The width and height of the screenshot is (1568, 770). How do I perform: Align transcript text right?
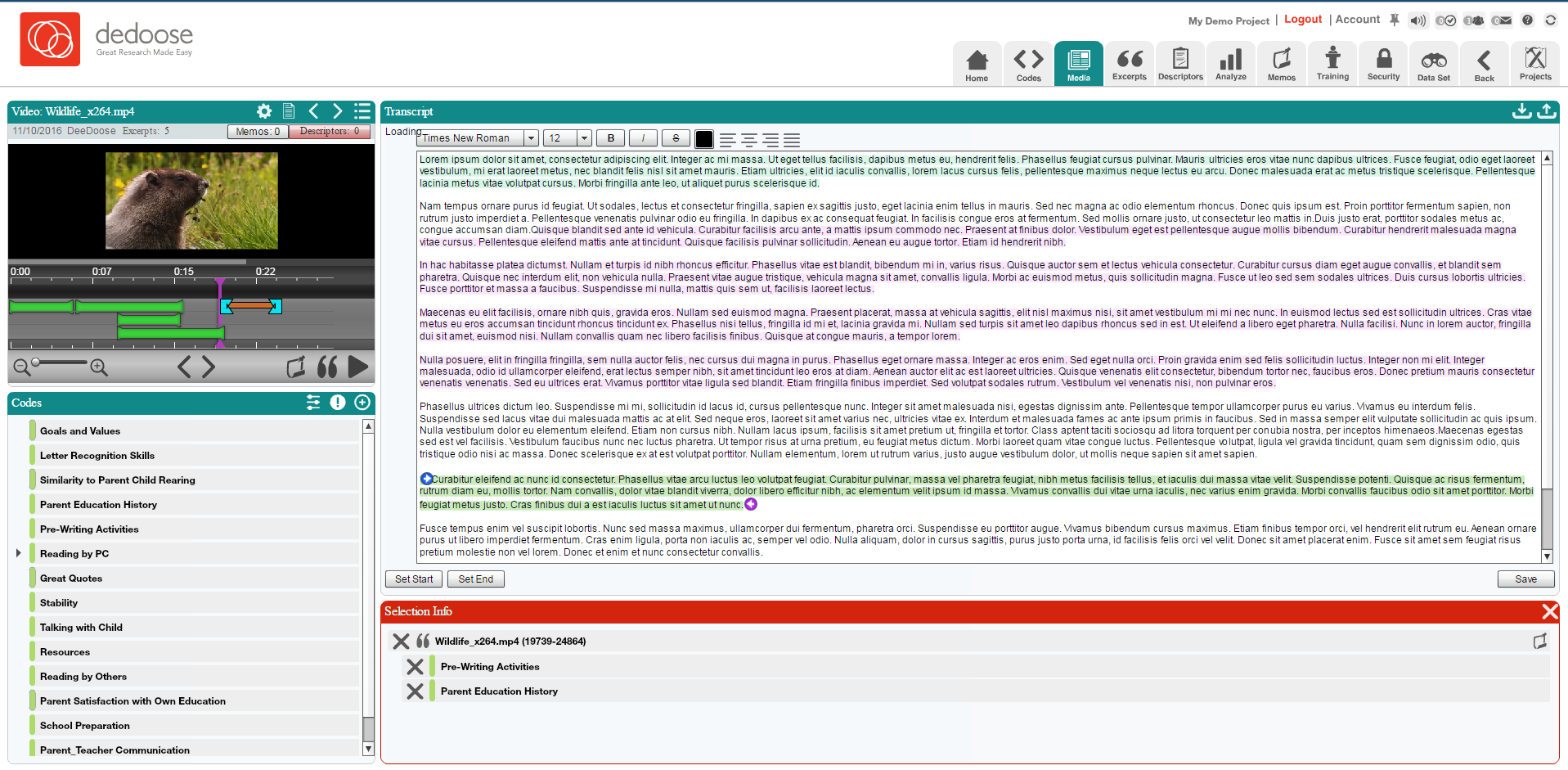[771, 140]
